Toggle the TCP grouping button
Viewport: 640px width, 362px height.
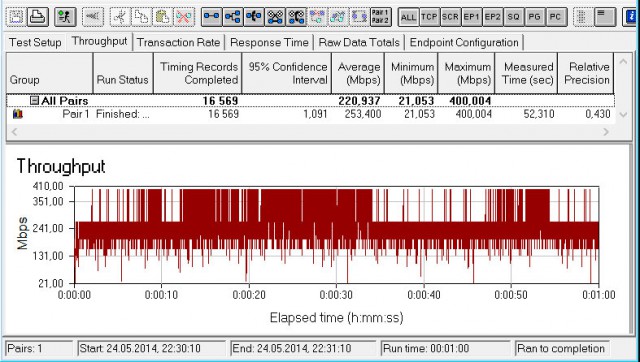[429, 17]
